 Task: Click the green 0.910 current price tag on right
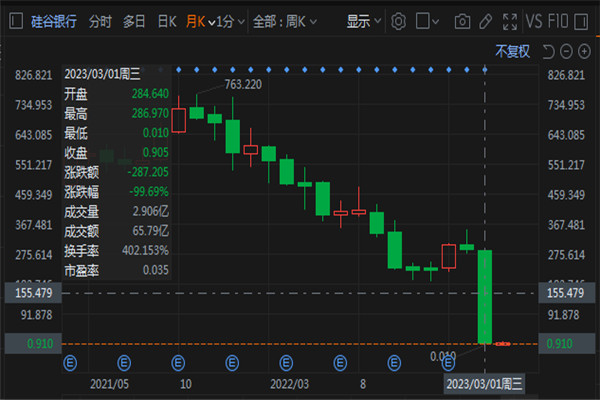coord(566,343)
